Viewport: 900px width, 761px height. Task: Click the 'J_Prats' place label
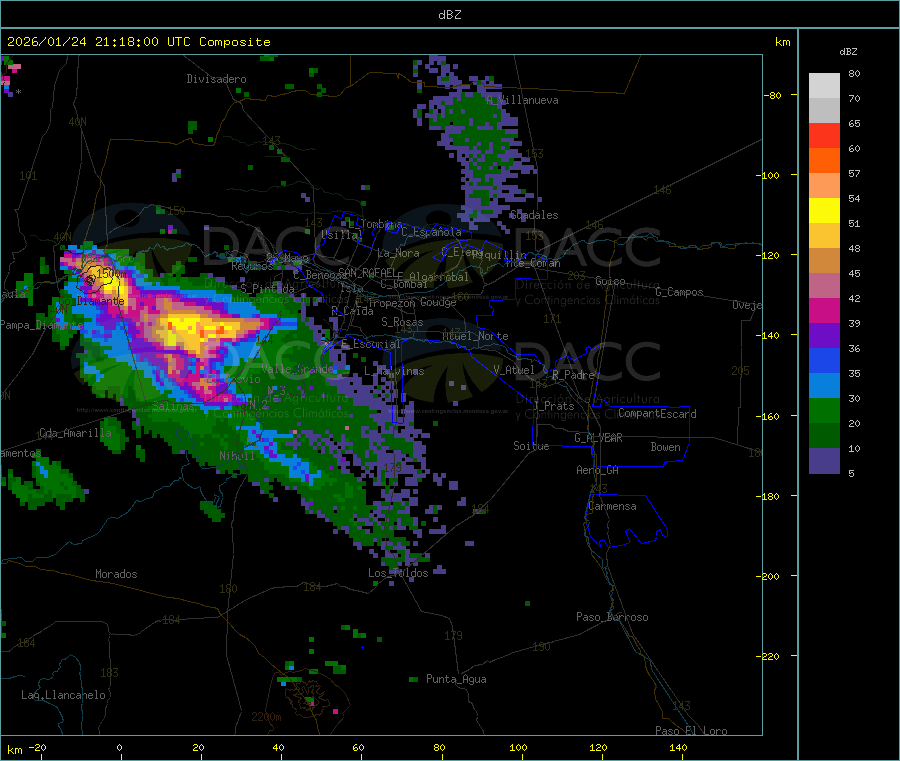tap(554, 406)
